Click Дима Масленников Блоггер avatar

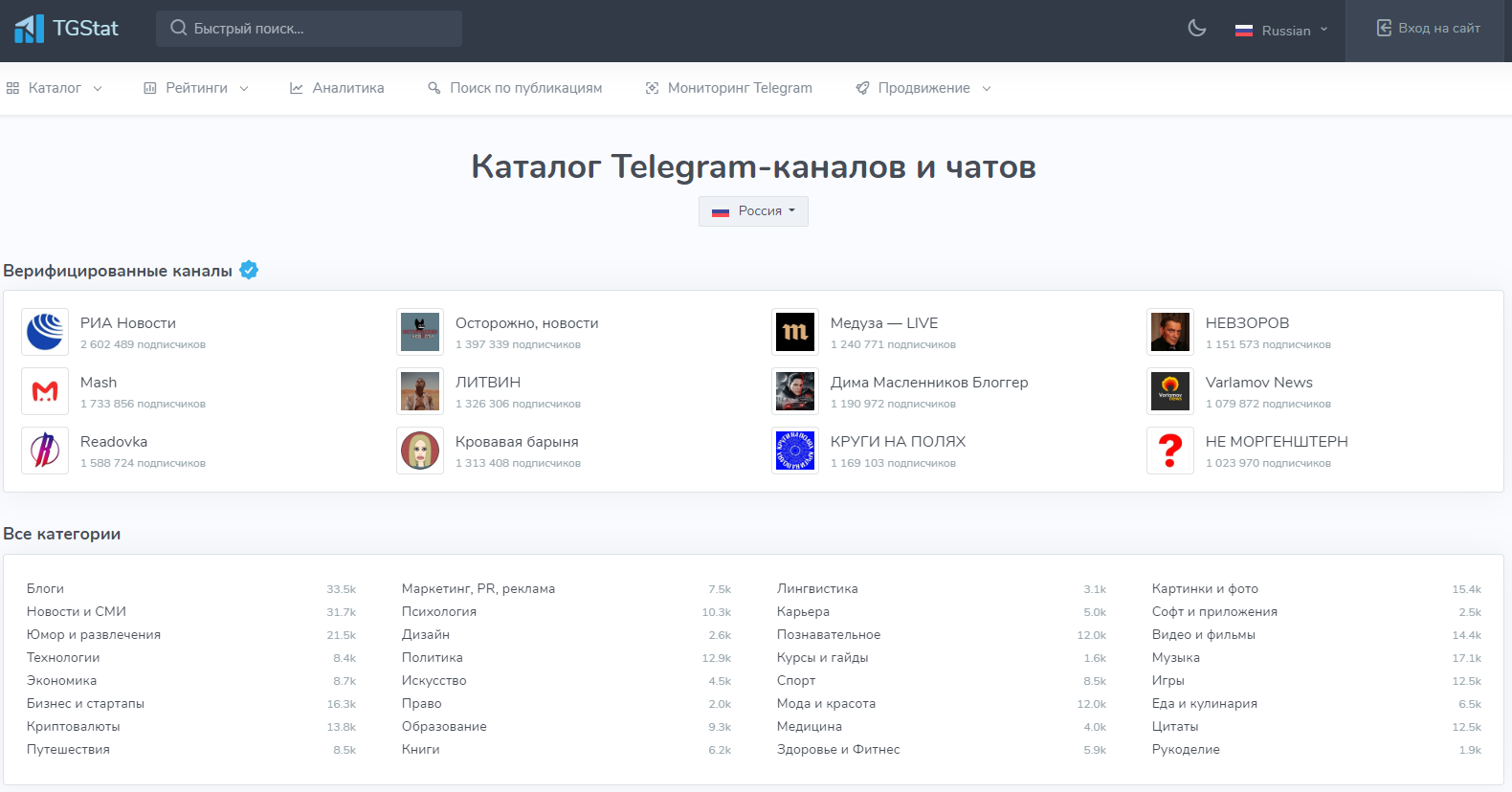[x=795, y=391]
